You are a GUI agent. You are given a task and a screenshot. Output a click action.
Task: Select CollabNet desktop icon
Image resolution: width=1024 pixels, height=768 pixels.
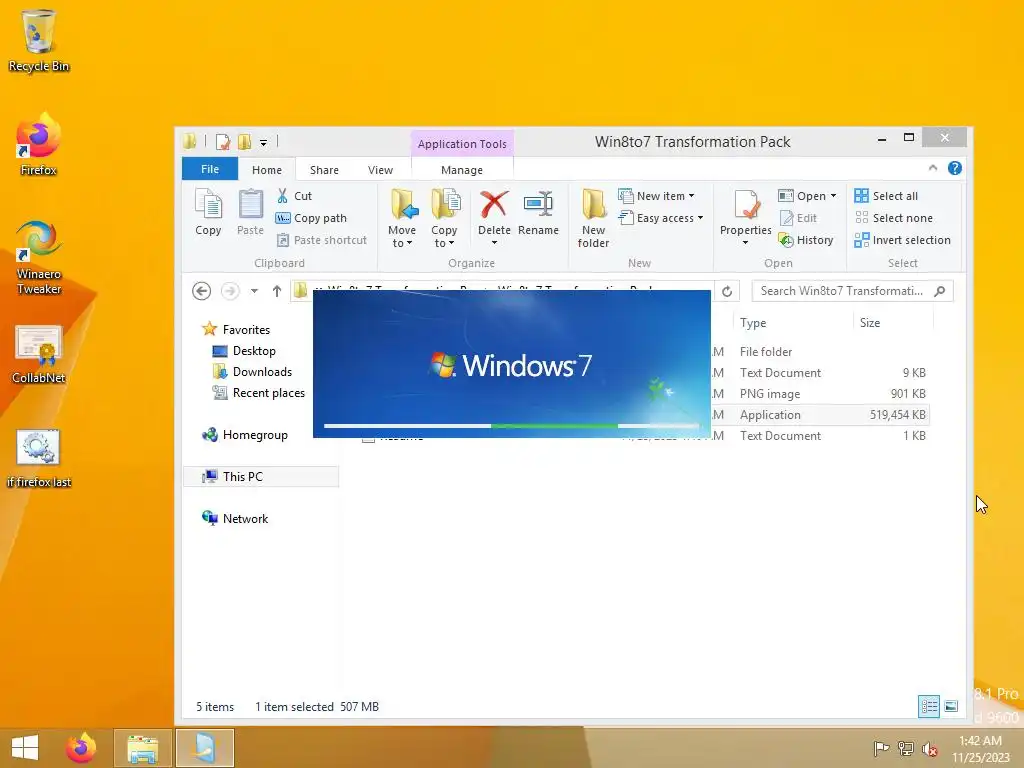tap(39, 354)
